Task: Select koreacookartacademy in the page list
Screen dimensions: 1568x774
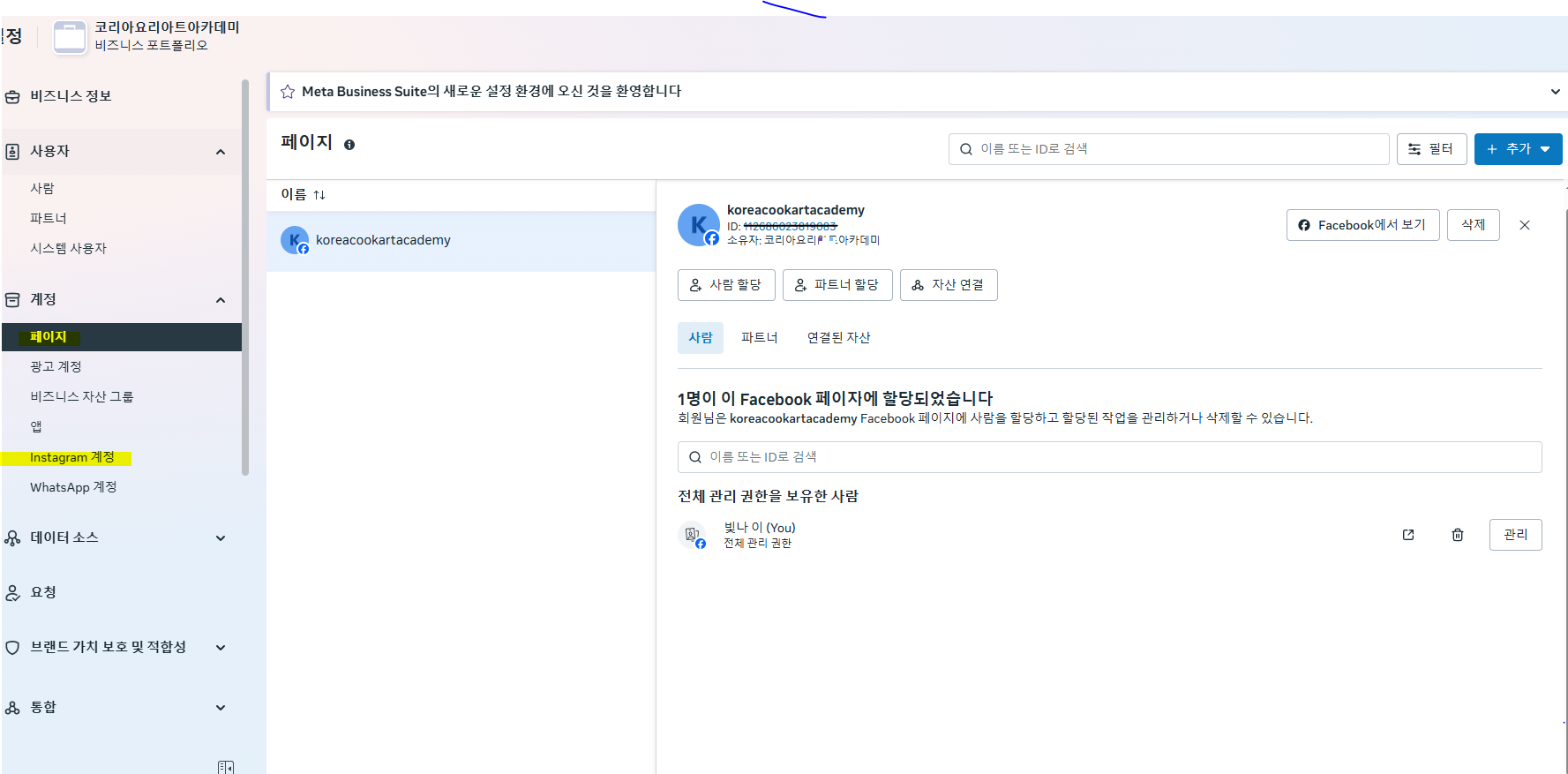Action: (461, 241)
